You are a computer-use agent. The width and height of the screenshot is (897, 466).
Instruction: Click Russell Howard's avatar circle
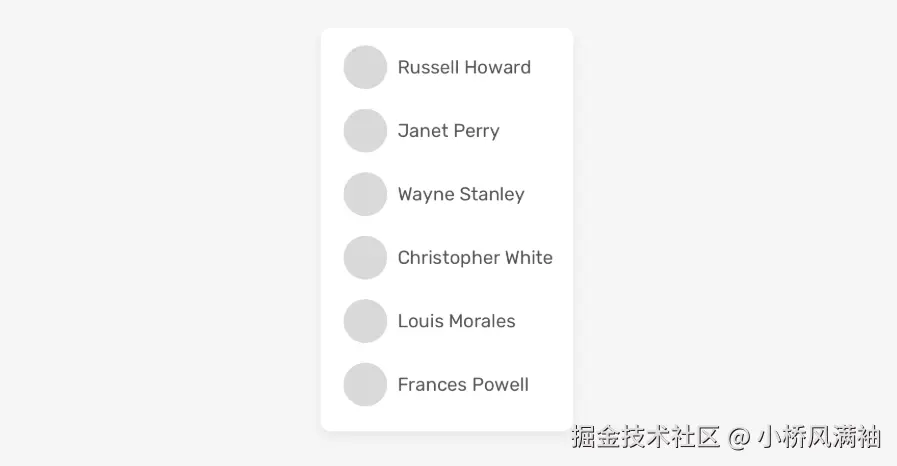point(365,67)
